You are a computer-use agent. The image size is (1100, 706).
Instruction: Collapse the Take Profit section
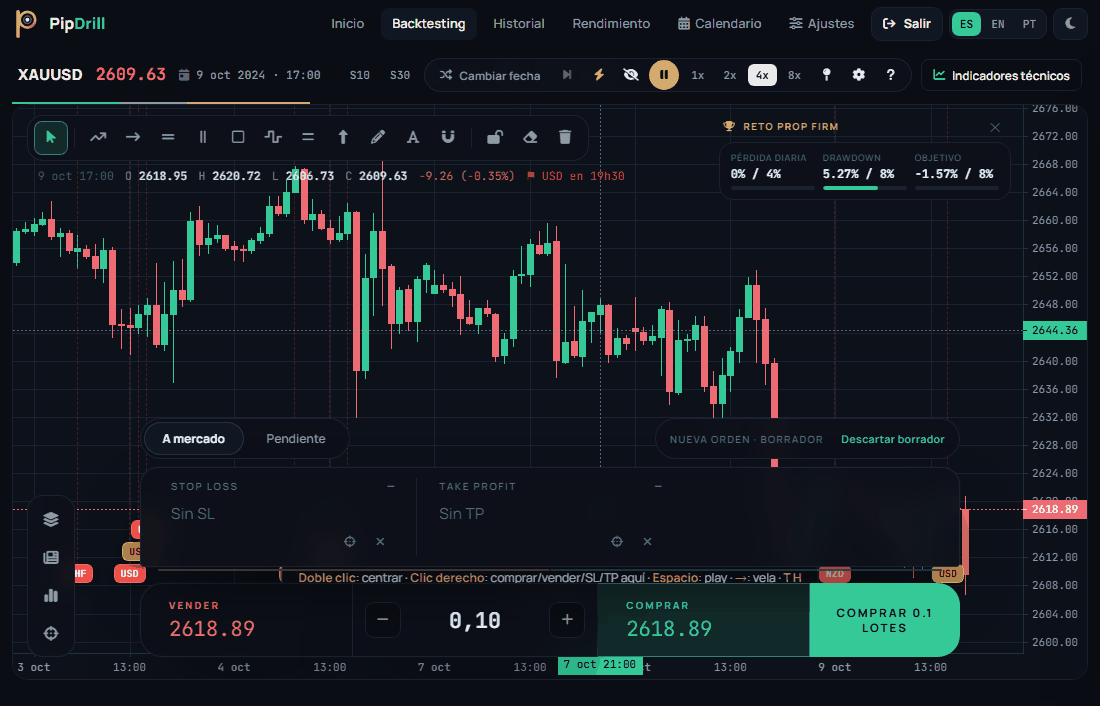click(658, 486)
